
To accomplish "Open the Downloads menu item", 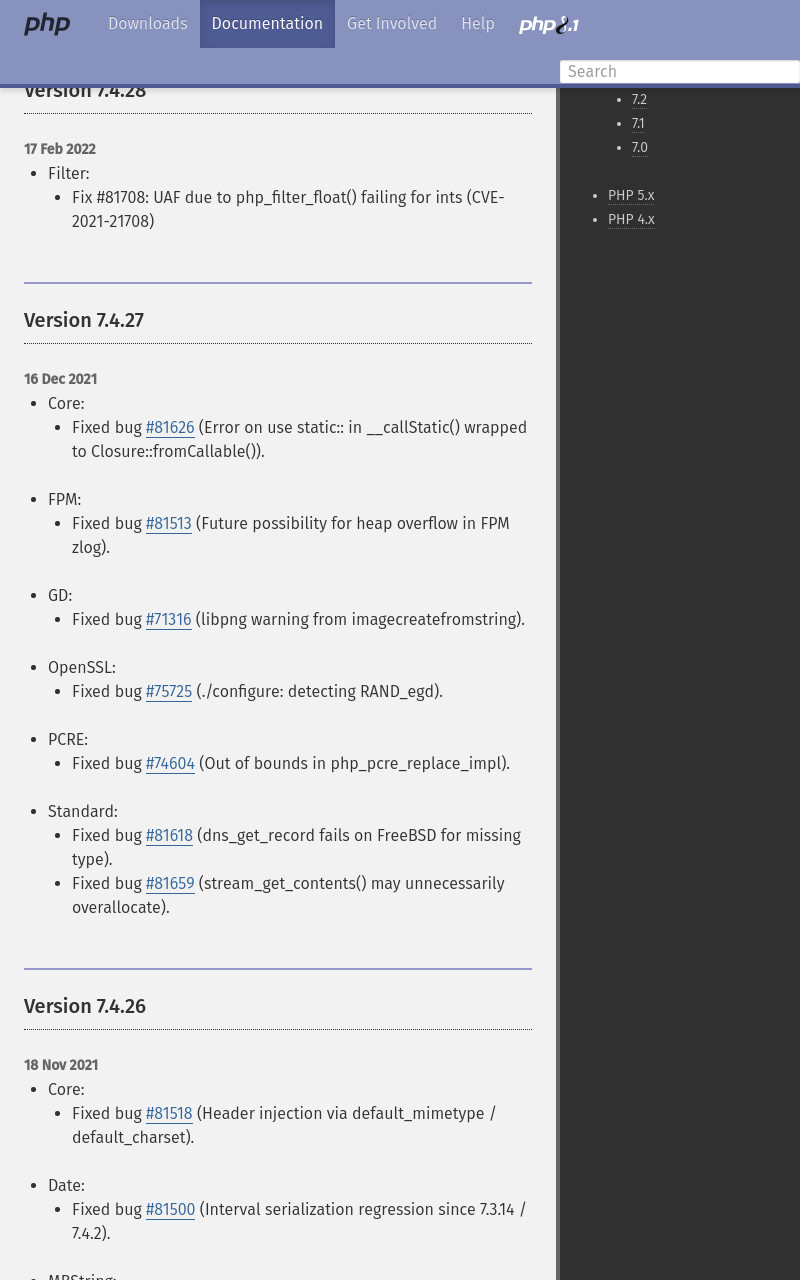I will (148, 24).
